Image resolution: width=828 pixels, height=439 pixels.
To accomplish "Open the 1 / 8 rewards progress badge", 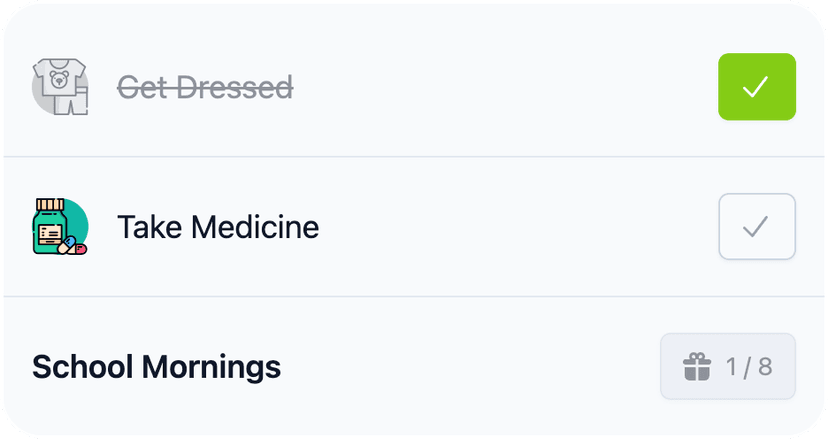I will coord(727,367).
